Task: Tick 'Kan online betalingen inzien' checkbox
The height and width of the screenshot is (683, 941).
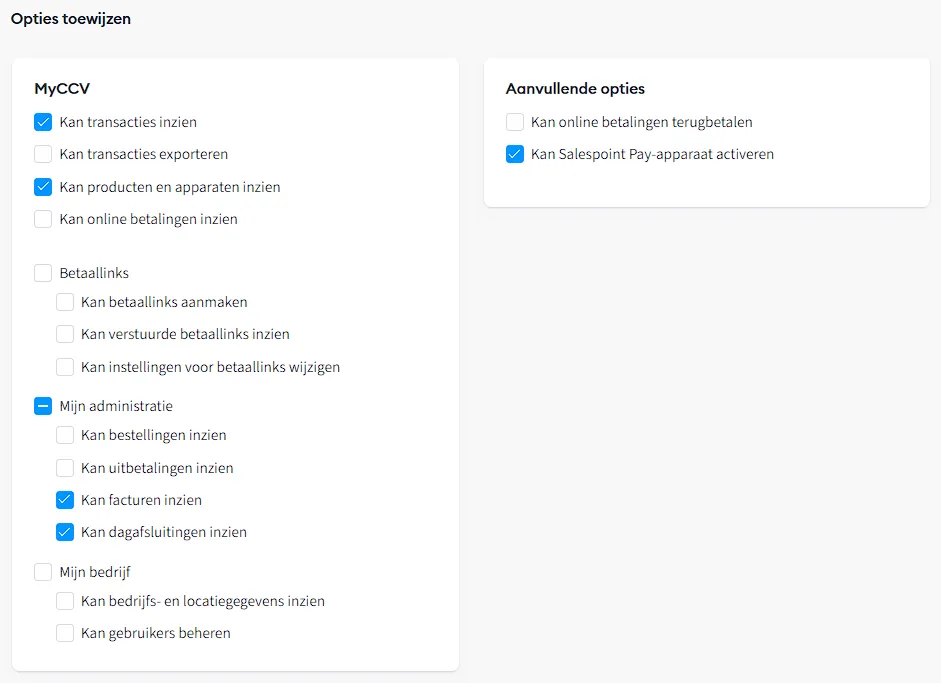Action: tap(43, 219)
